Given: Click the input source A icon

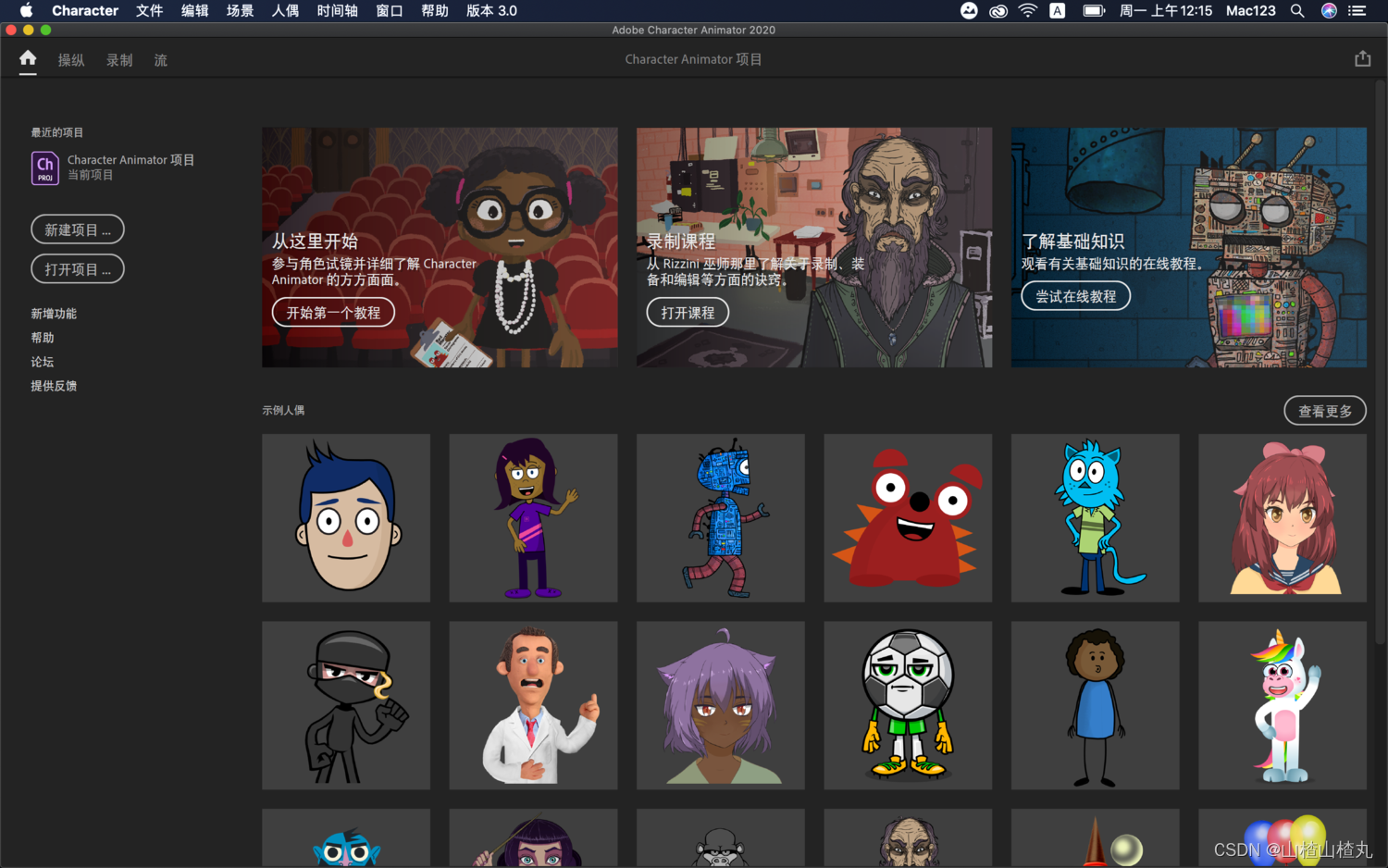Looking at the screenshot, I should (x=1057, y=11).
